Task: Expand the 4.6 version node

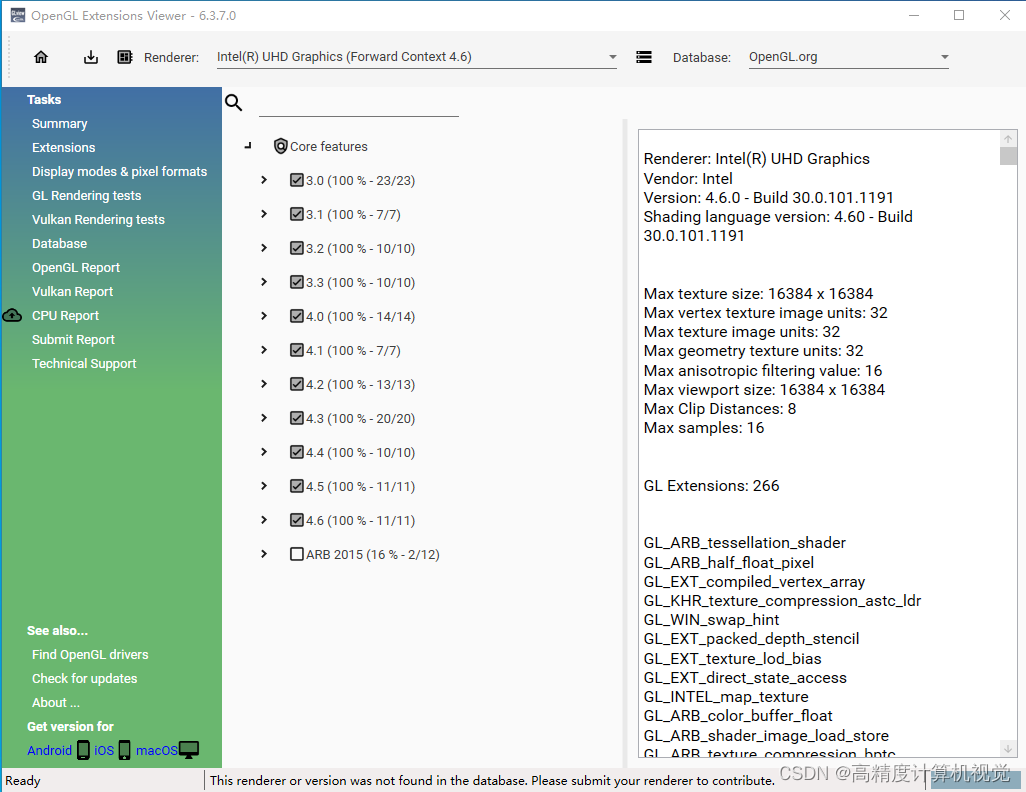Action: pyautogui.click(x=264, y=520)
